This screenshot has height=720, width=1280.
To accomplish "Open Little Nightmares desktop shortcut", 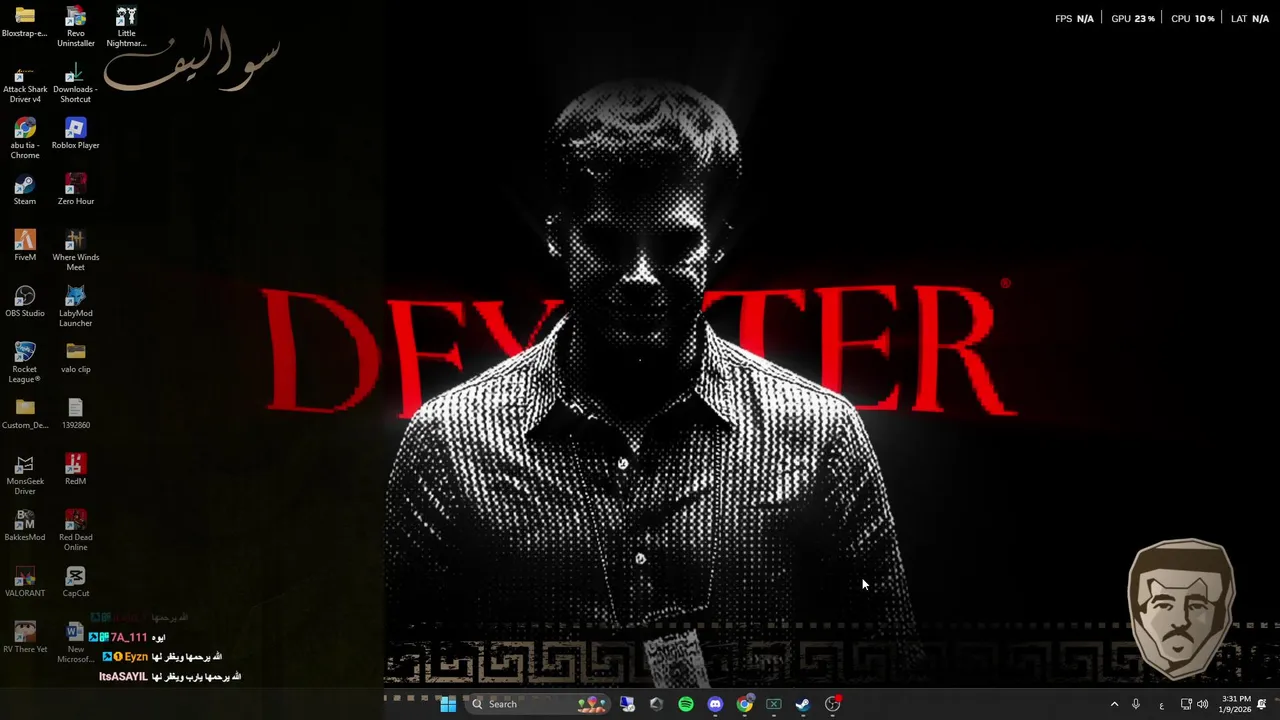I will pos(126,27).
